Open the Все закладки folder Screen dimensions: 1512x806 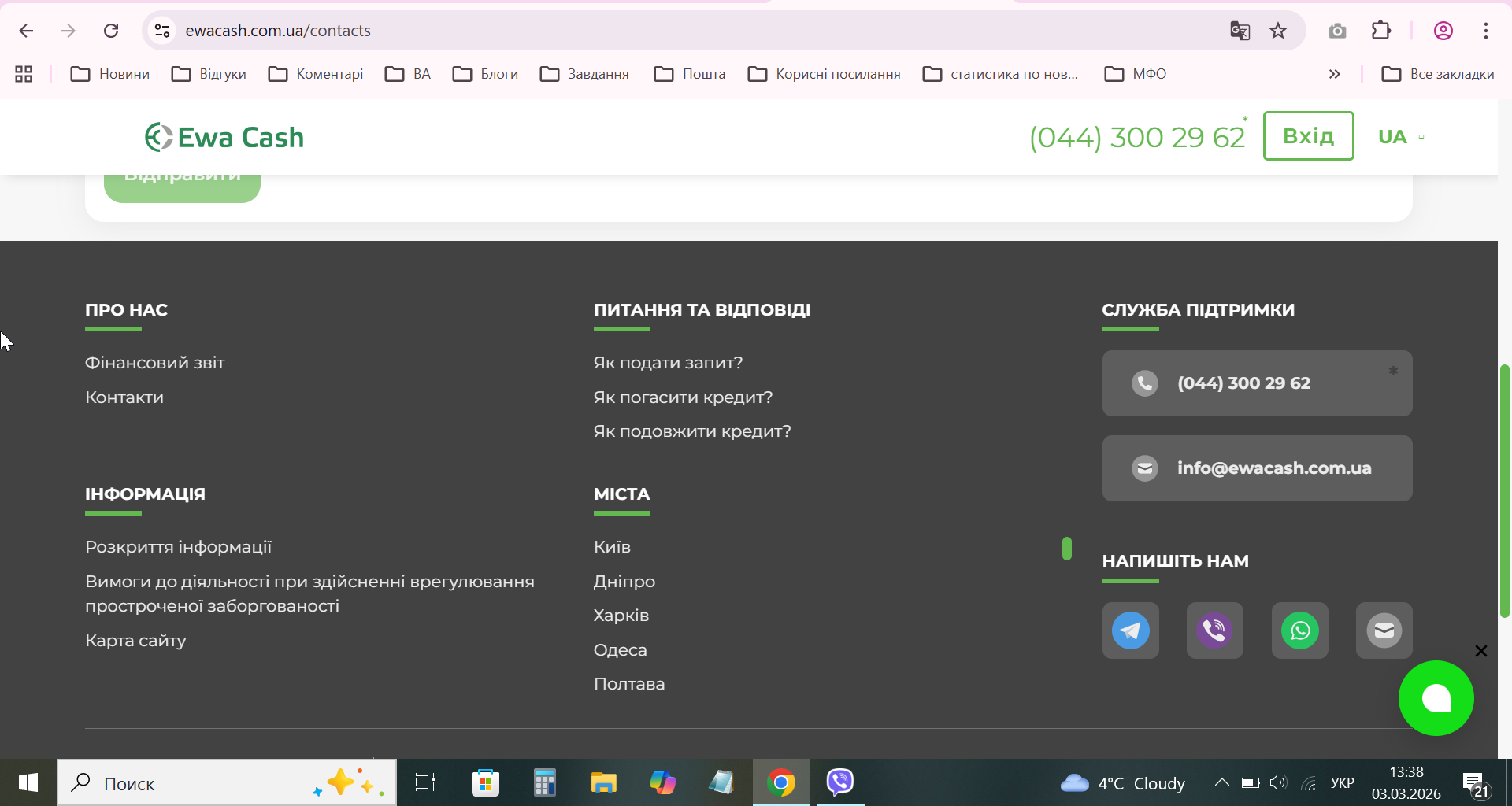tap(1438, 74)
